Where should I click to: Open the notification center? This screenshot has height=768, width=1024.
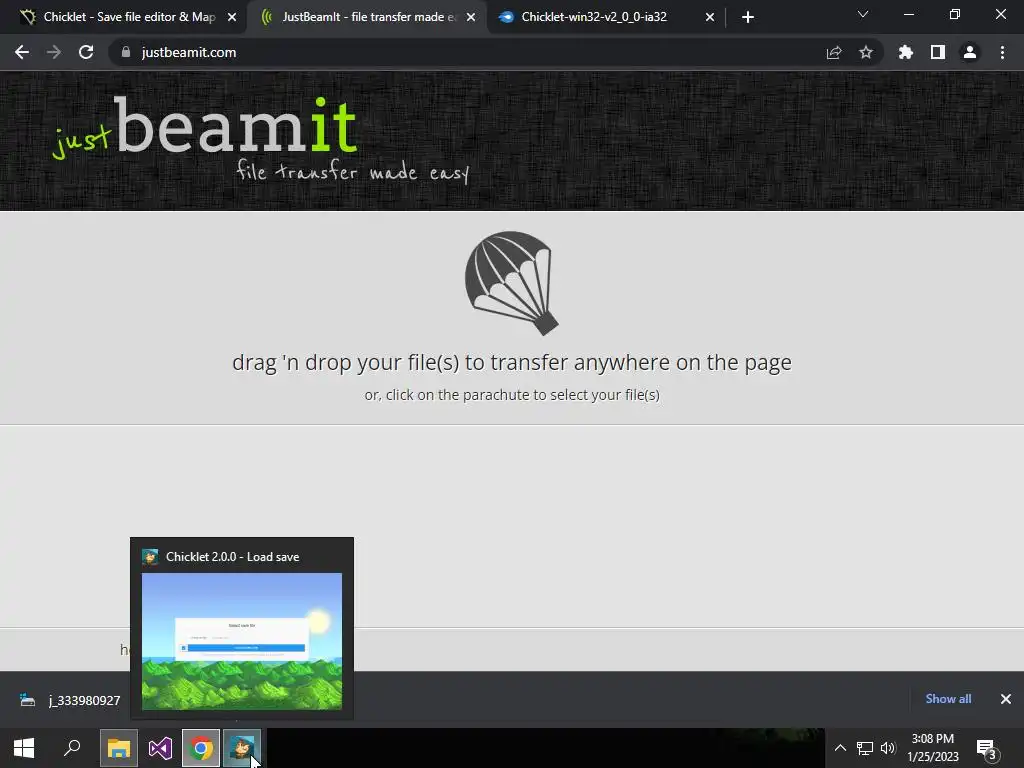click(987, 748)
